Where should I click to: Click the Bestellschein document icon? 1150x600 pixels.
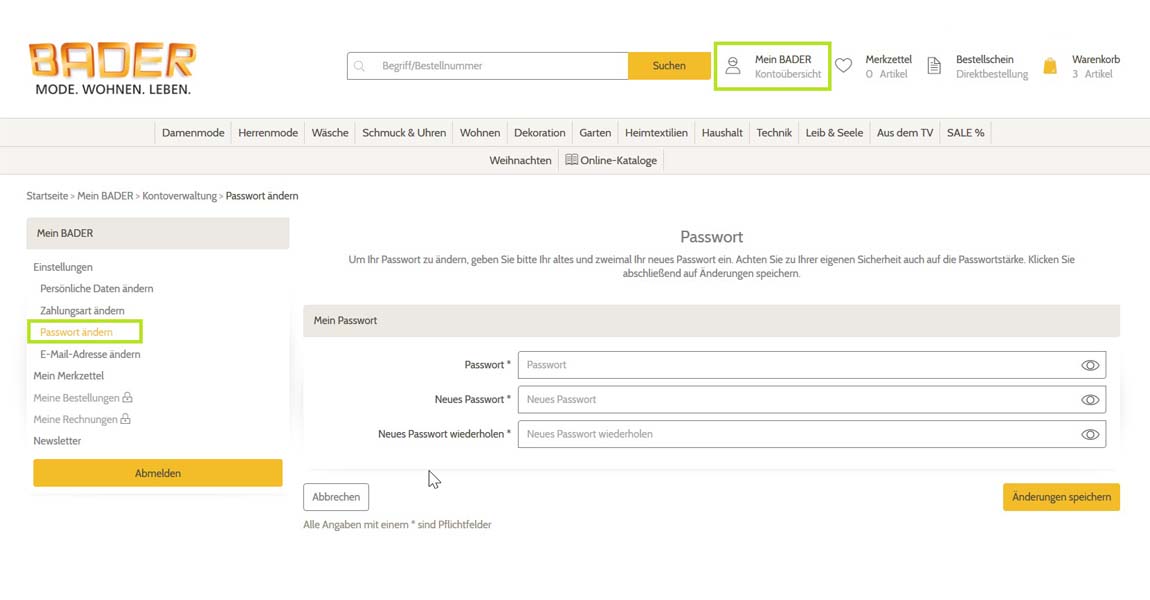click(934, 66)
